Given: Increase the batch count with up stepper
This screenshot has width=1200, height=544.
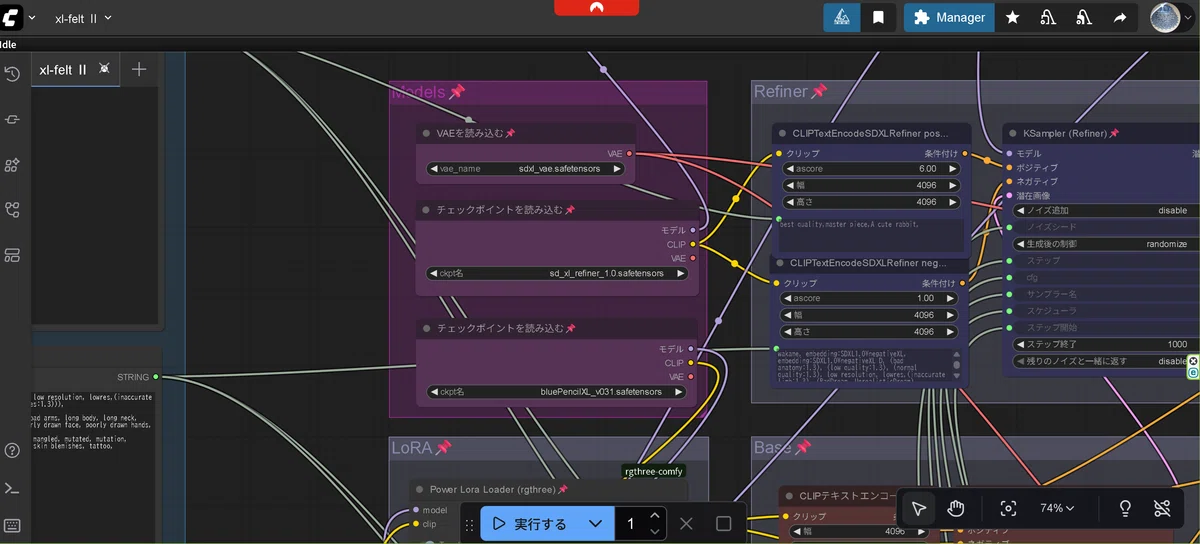Looking at the screenshot, I should 654,516.
